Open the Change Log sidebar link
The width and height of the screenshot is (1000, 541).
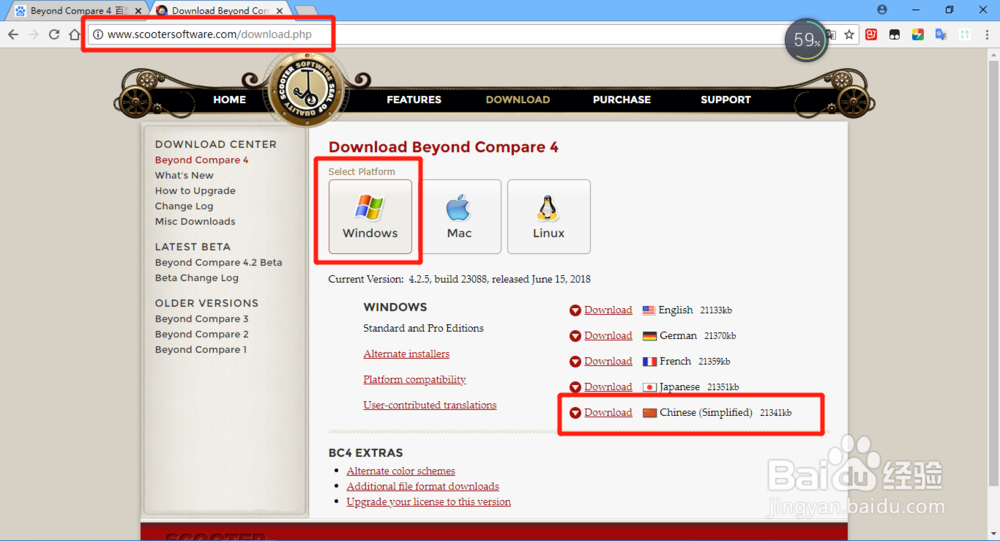184,206
